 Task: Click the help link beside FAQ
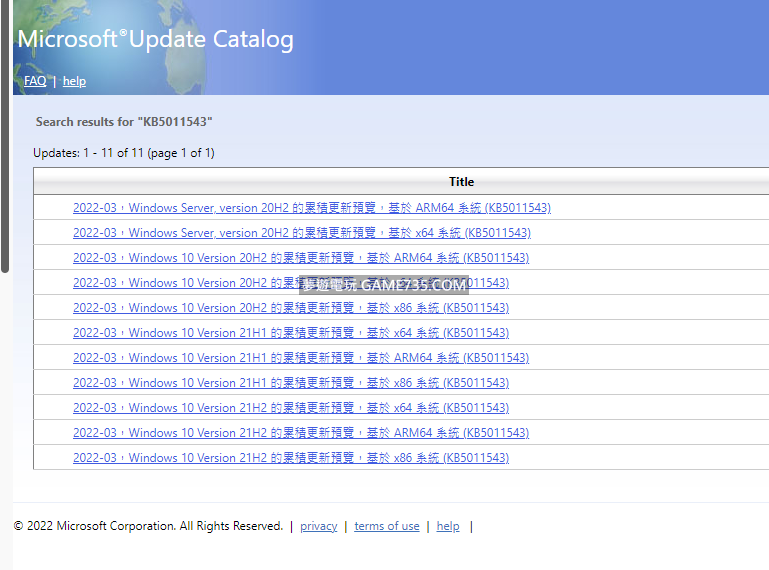click(x=74, y=81)
